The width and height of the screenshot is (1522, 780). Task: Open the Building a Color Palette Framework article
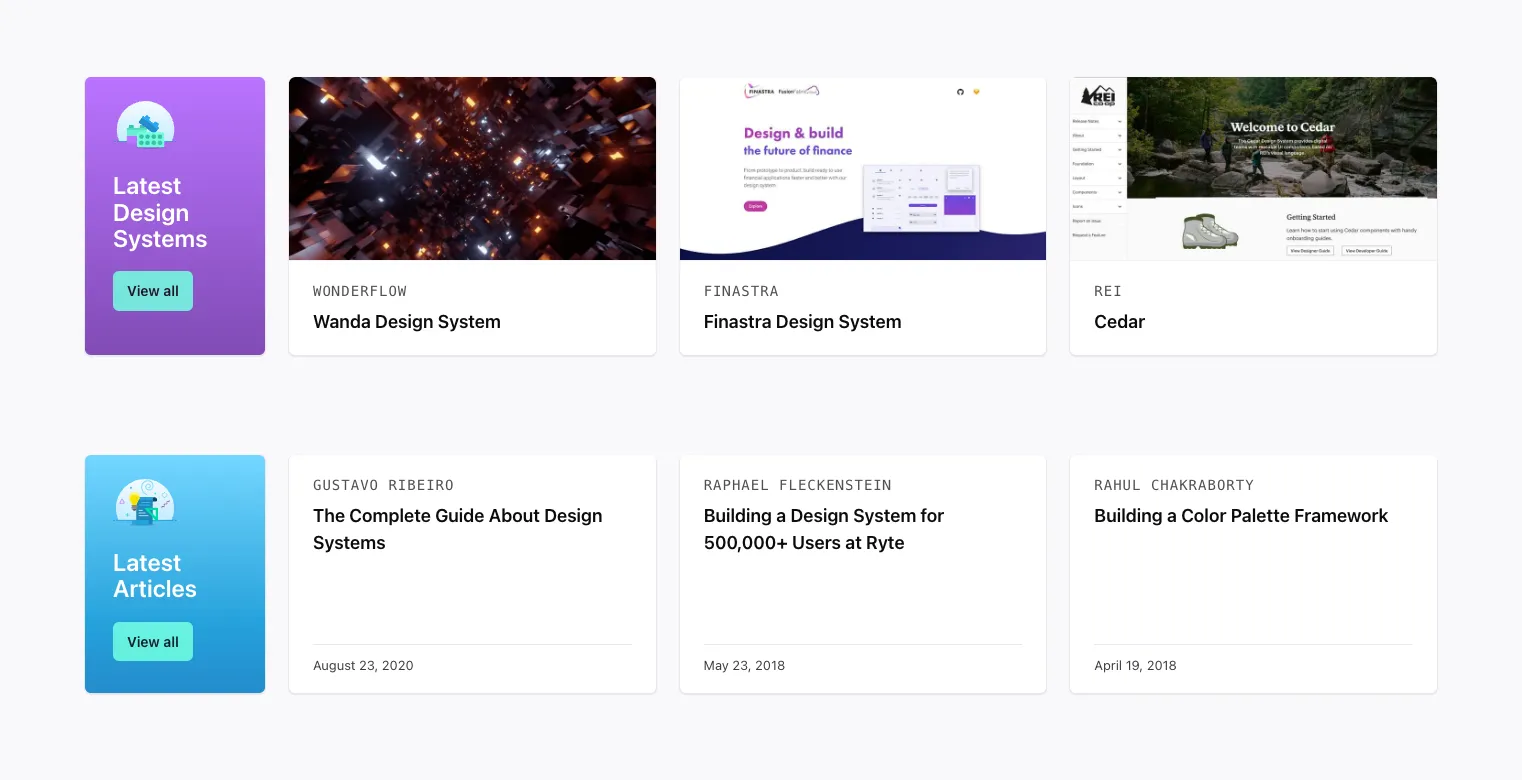(x=1241, y=516)
